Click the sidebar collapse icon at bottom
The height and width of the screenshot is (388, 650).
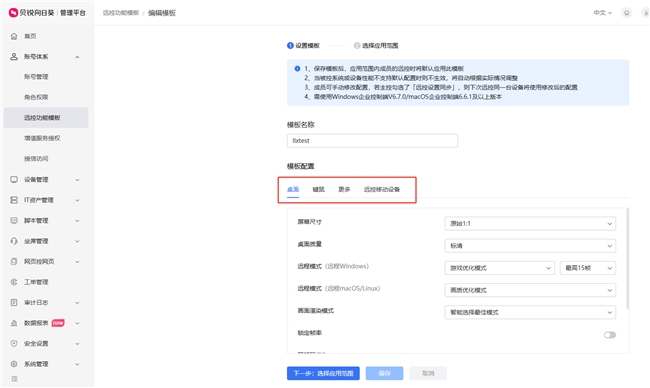click(14, 379)
